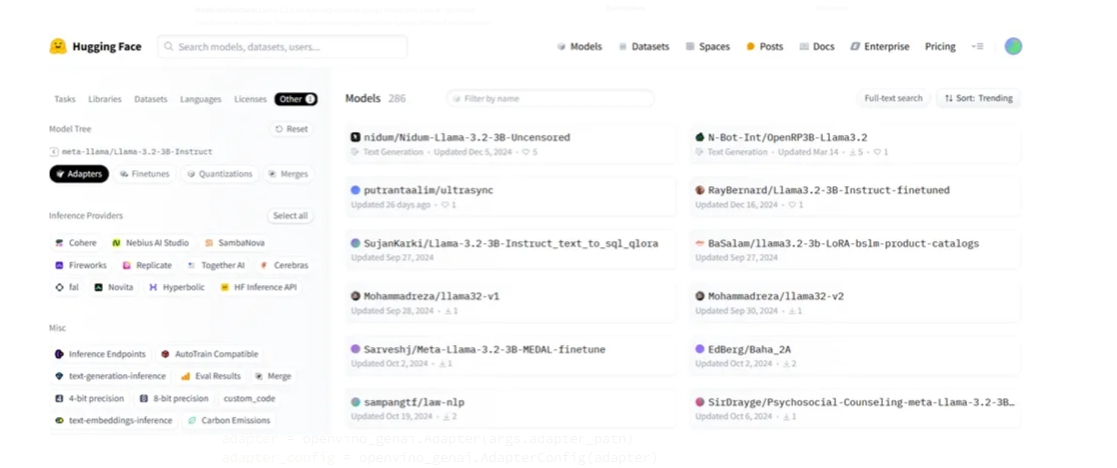Toggle the Adapters model tree filter
This screenshot has width=1117, height=468.
79,174
